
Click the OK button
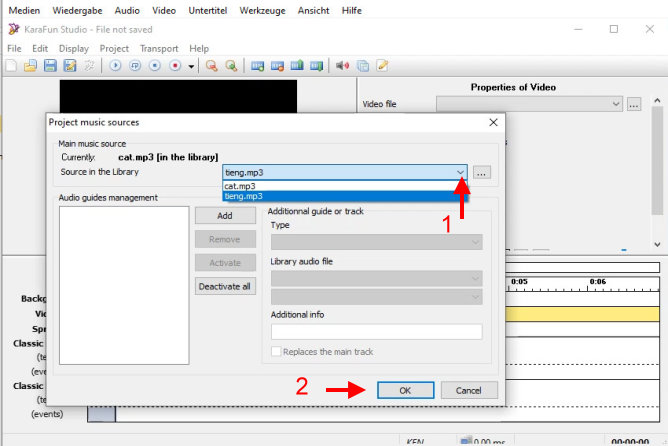click(405, 390)
